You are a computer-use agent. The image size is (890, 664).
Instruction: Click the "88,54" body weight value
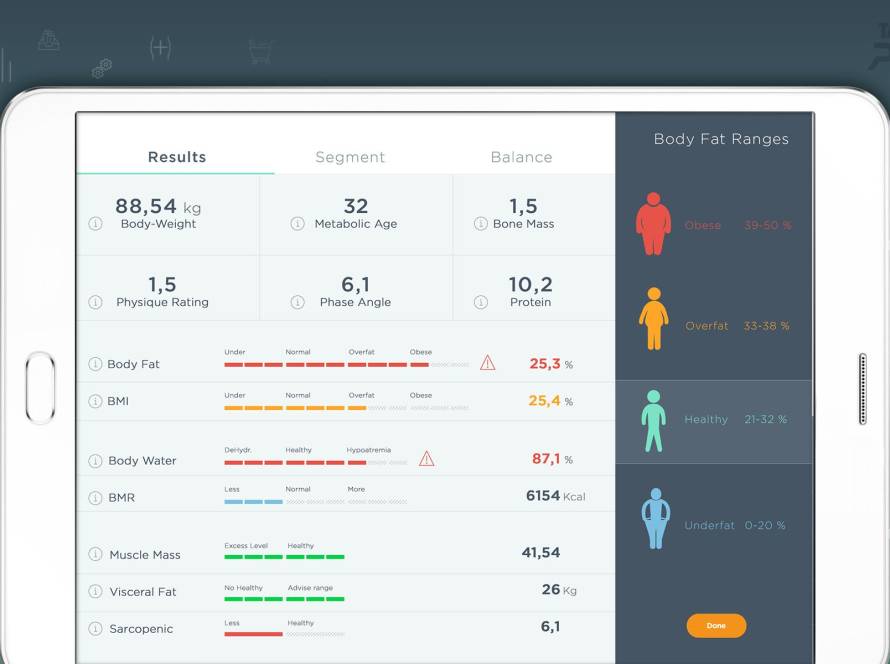tap(146, 206)
